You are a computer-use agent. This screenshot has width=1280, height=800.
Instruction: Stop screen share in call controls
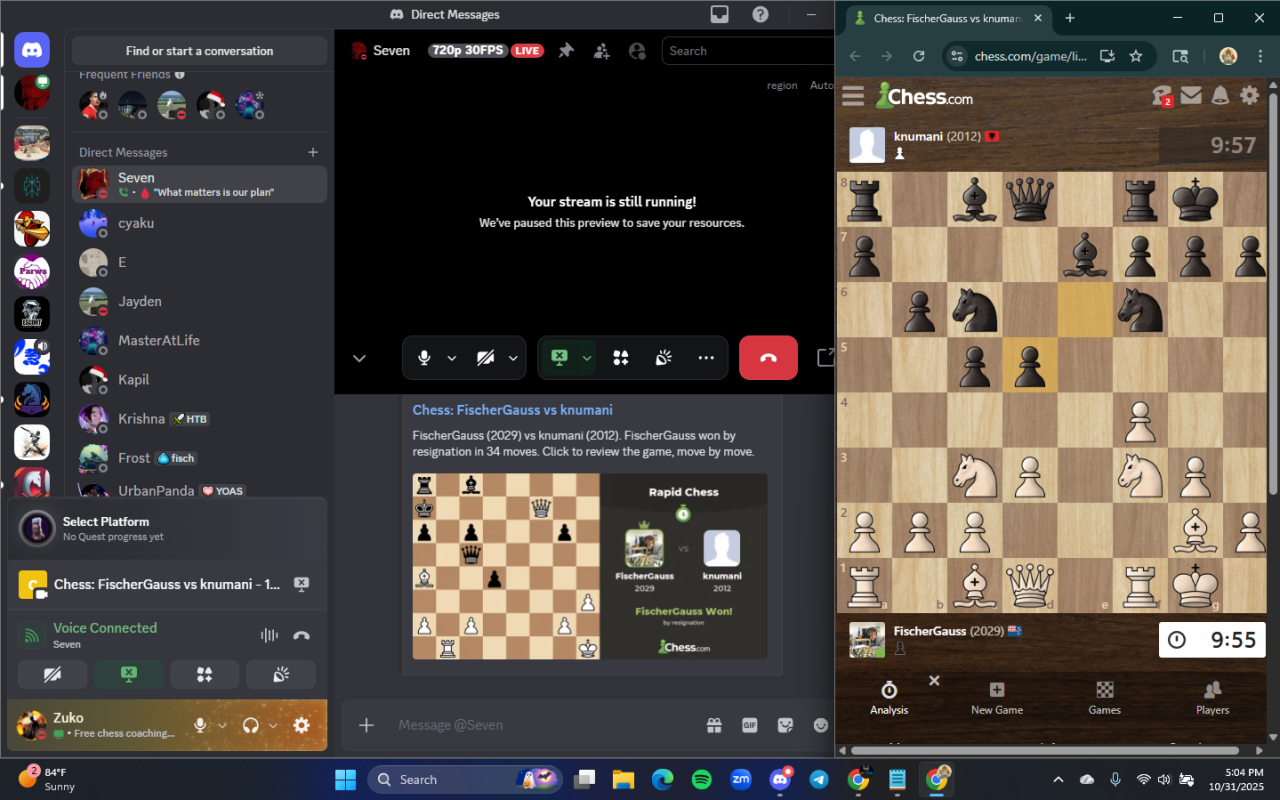tap(559, 358)
